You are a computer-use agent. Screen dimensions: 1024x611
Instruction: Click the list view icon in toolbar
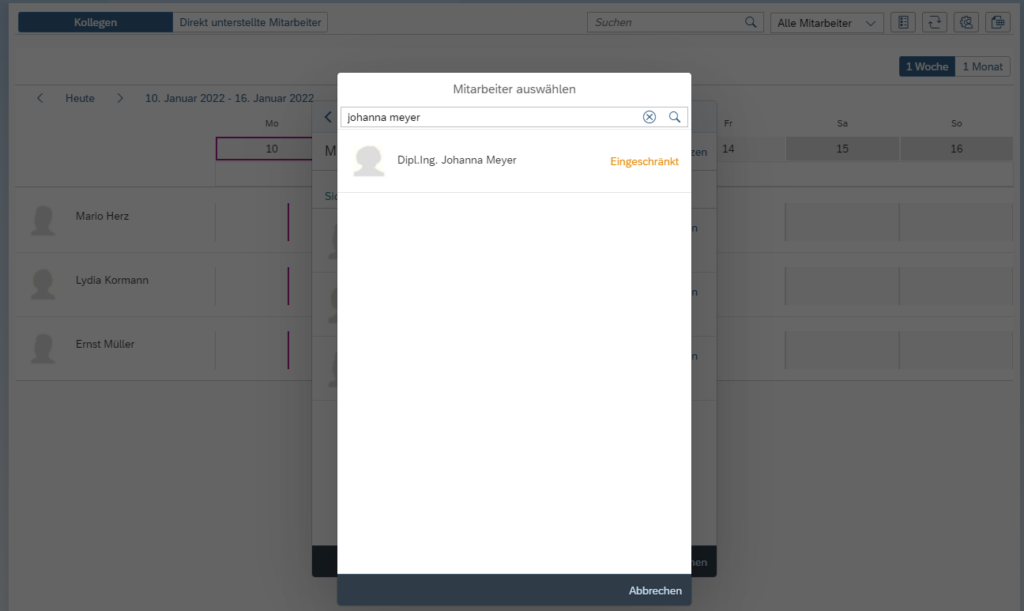903,22
